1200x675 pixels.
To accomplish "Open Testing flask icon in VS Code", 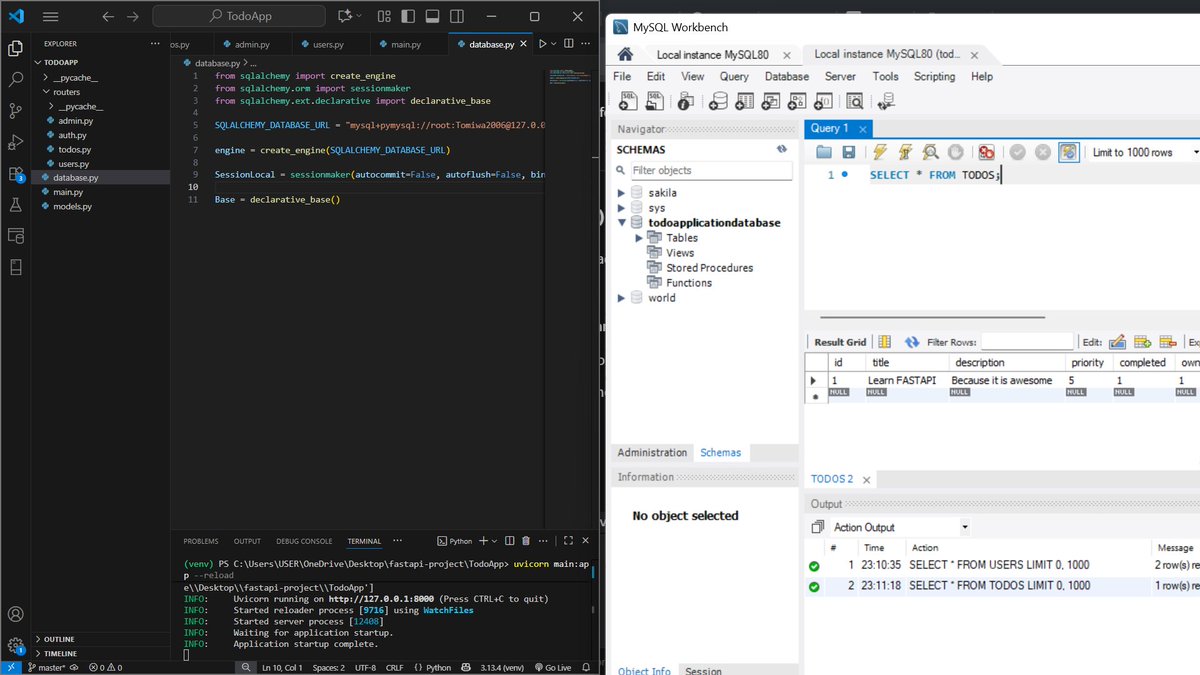I will [15, 204].
